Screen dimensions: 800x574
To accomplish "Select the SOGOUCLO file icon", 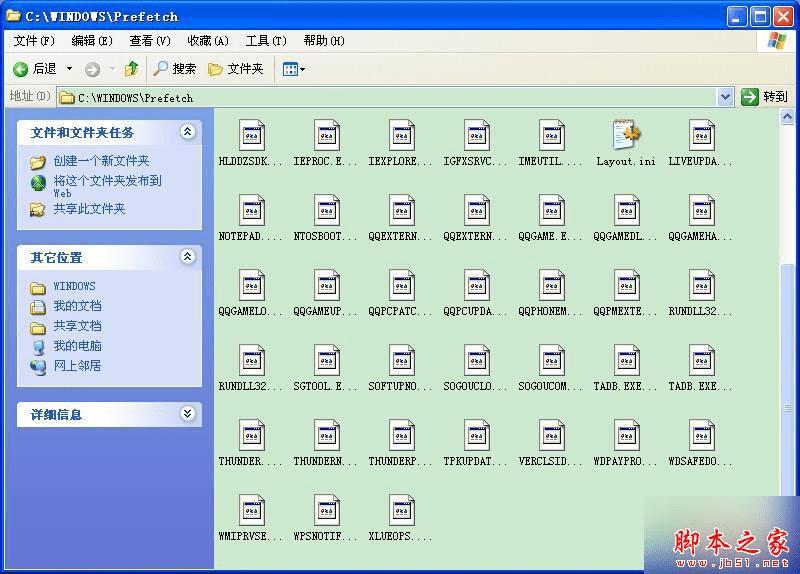I will pyautogui.click(x=477, y=360).
